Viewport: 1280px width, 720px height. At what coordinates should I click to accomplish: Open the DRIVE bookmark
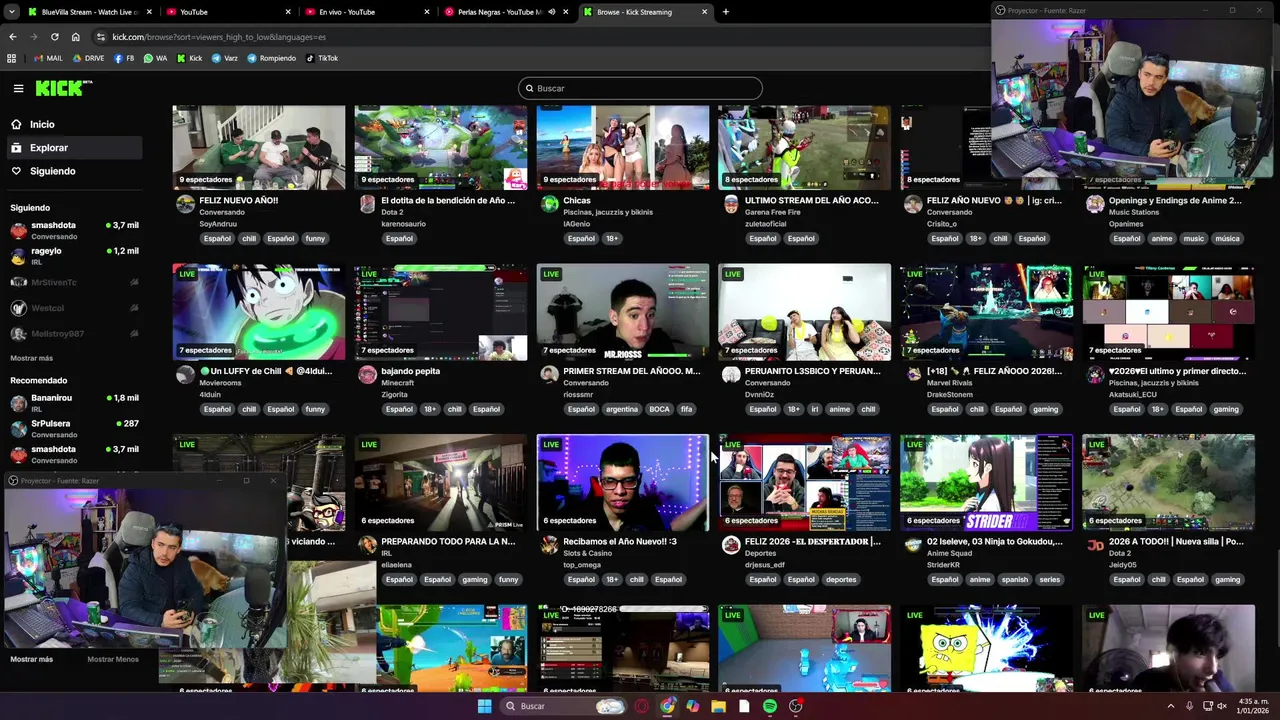coord(88,58)
